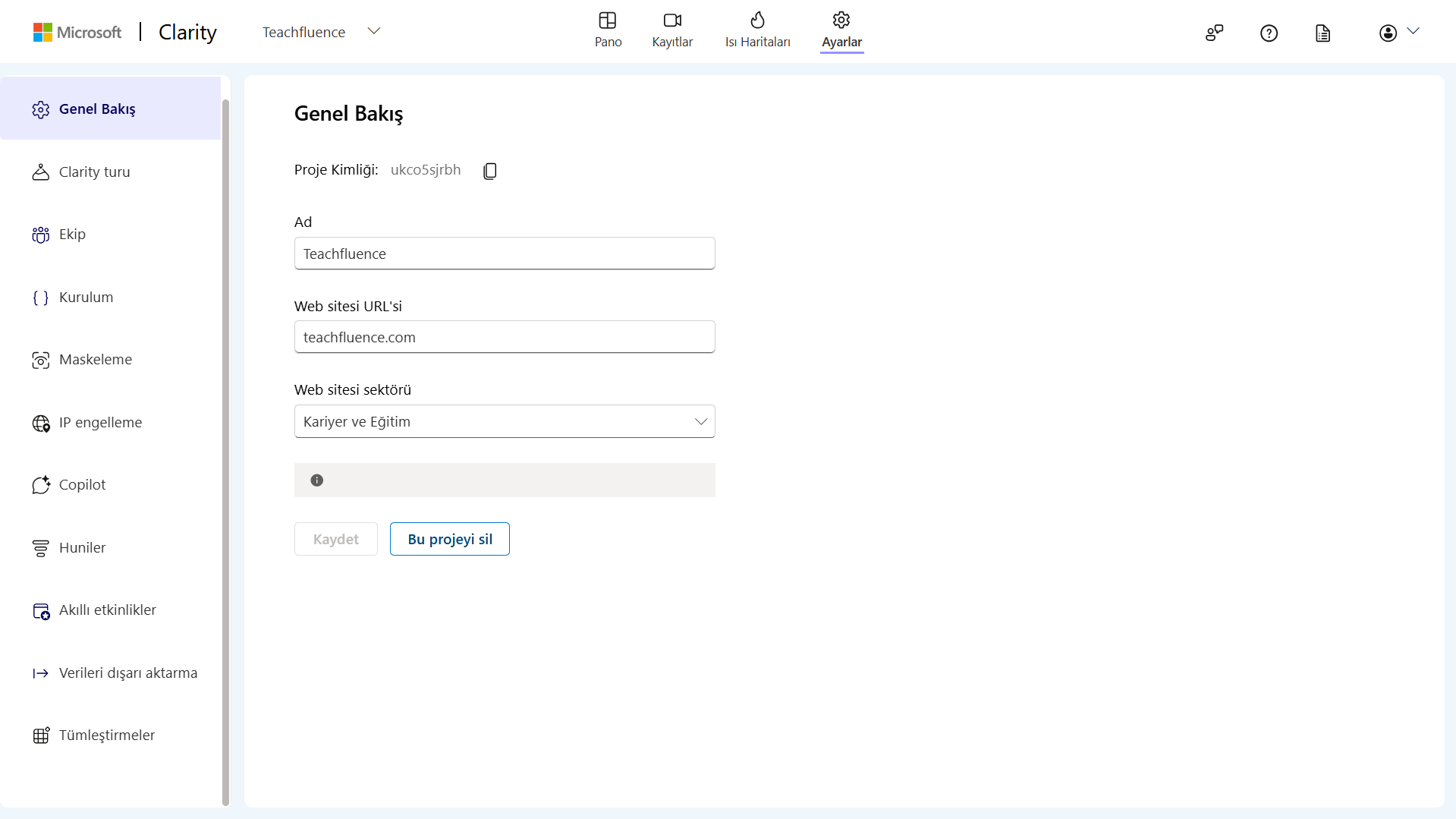Open Maskeleme in the sidebar

[96, 360]
